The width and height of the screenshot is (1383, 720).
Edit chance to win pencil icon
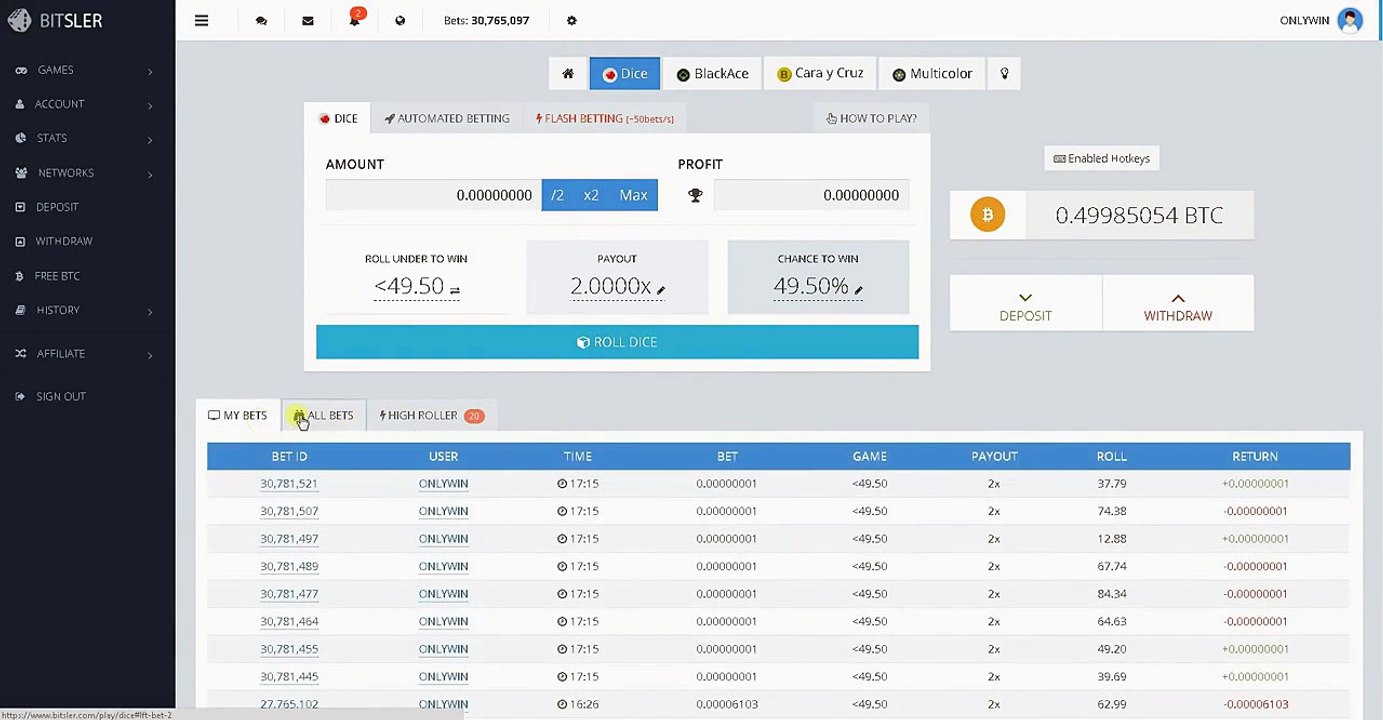coord(858,290)
